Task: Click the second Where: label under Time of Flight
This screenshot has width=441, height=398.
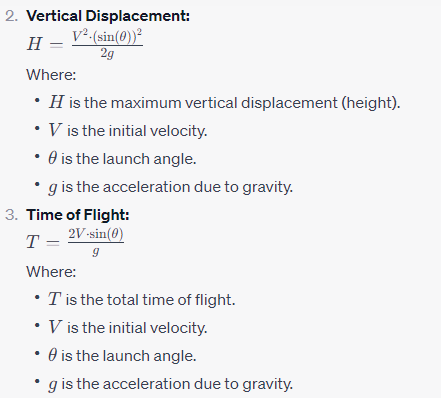Action: [51, 271]
